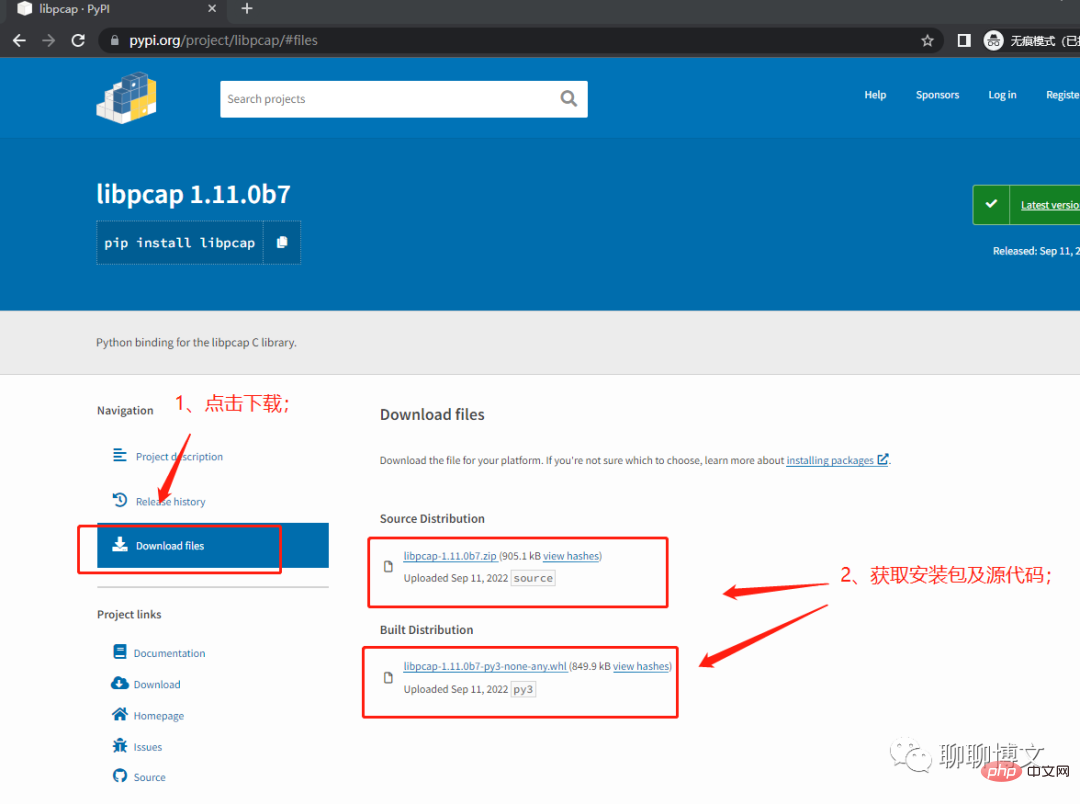The image size is (1080, 804).
Task: Click the incognito profile icon
Action: [x=993, y=41]
